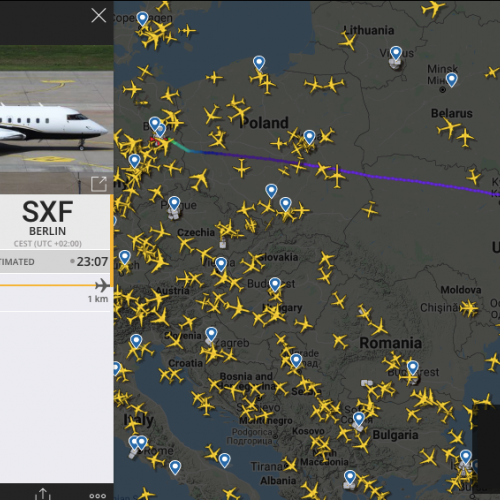Open aircraft photo in external view
Screen dimensions: 500x500
tap(99, 184)
